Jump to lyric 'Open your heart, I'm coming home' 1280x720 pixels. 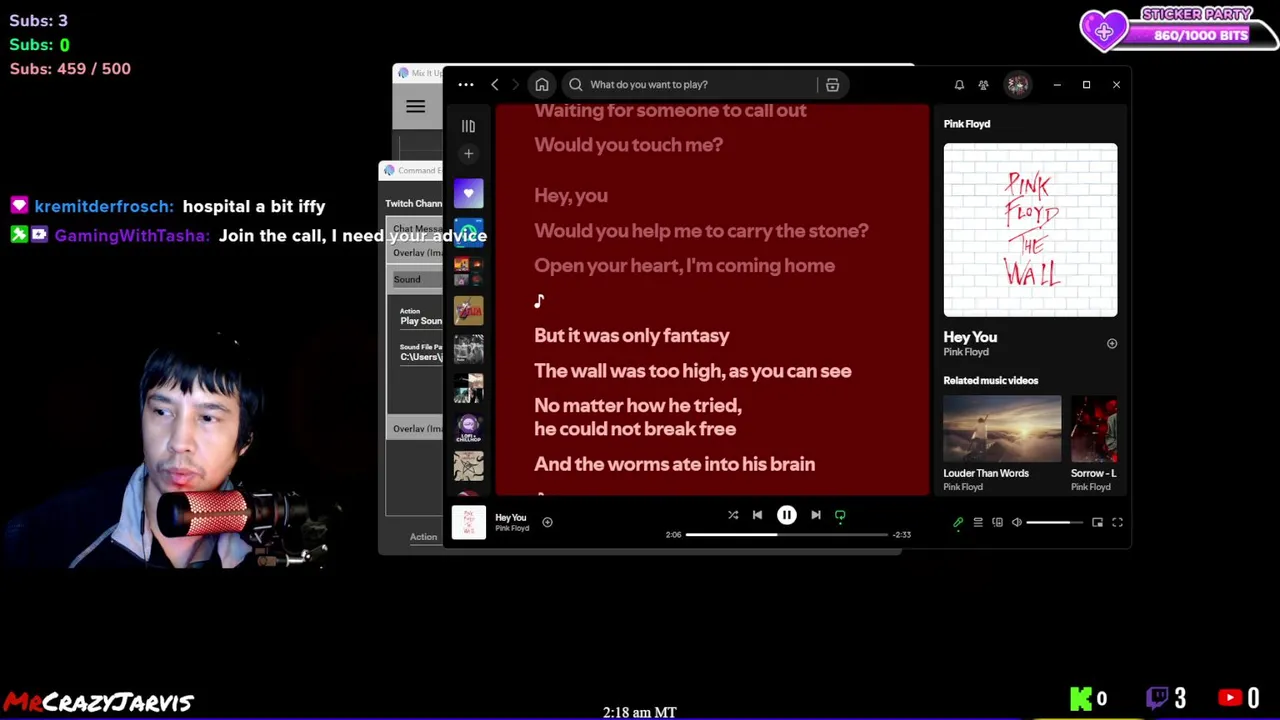coord(684,266)
